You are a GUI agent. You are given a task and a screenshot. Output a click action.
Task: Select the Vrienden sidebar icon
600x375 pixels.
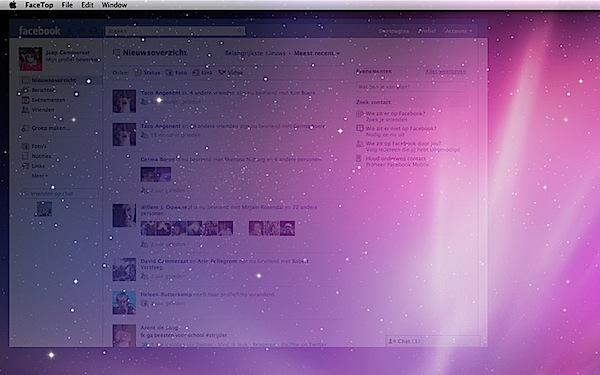point(25,110)
